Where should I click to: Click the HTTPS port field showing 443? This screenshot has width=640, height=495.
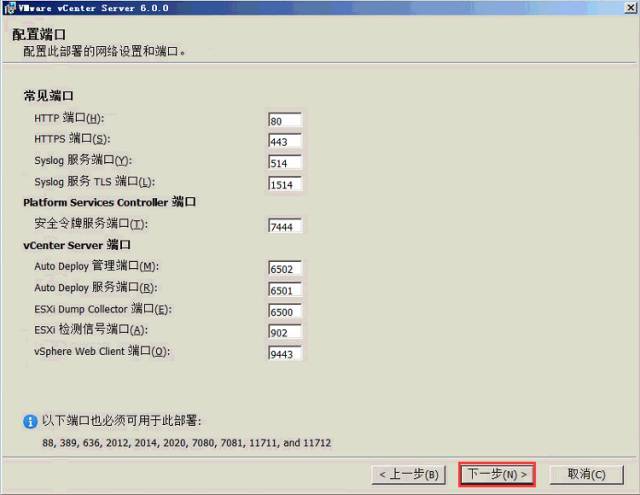(x=285, y=142)
